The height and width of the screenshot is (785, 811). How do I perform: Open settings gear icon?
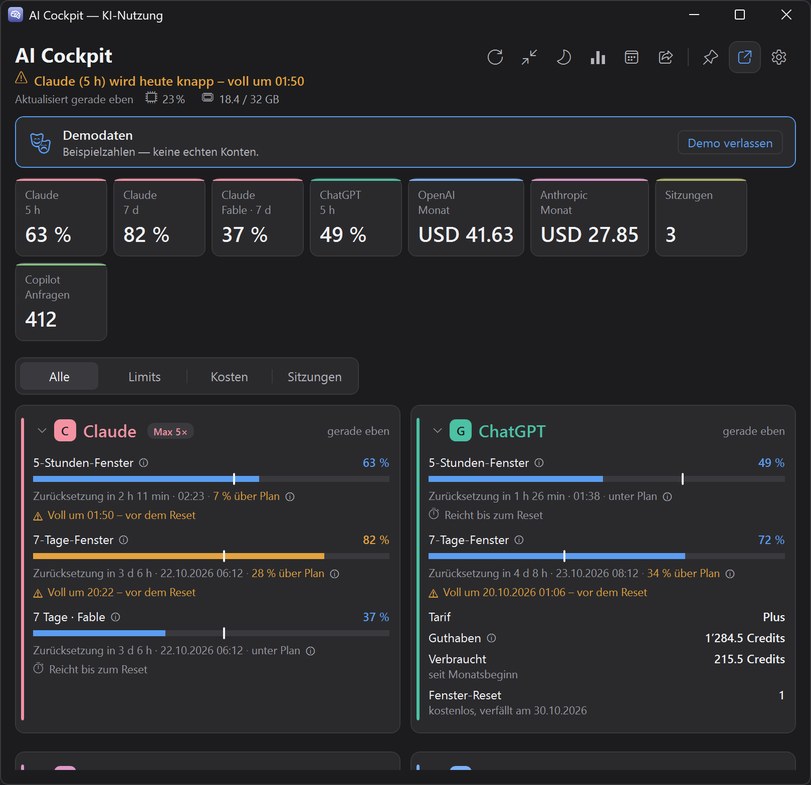pyautogui.click(x=778, y=57)
